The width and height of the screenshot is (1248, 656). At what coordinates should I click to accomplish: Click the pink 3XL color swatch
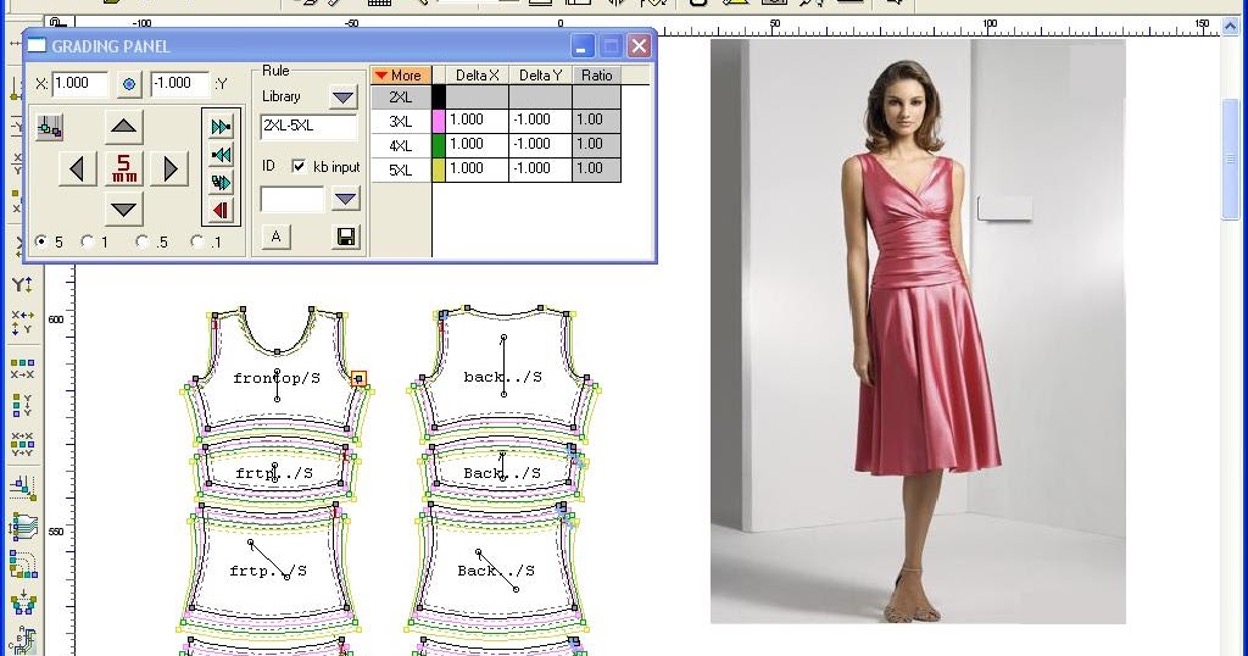point(438,121)
